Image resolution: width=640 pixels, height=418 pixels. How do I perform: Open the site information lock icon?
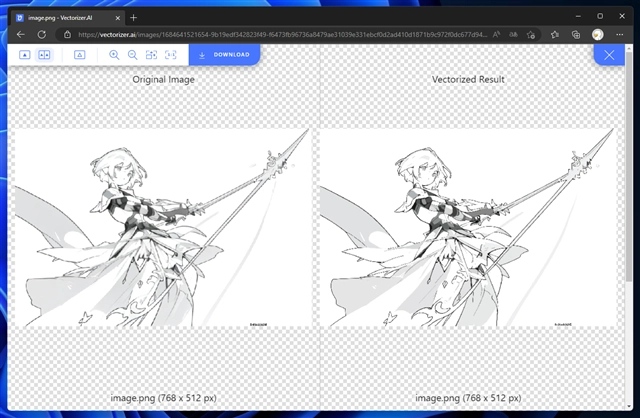click(x=68, y=35)
